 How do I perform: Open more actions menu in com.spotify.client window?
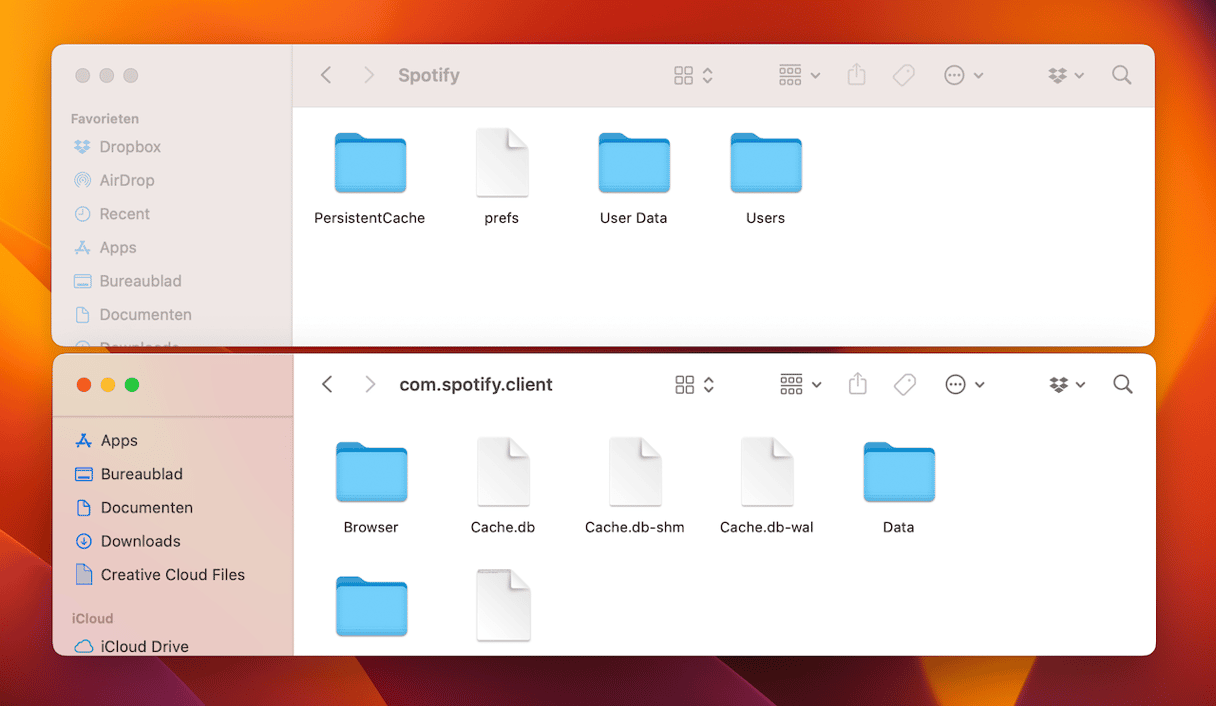(965, 385)
